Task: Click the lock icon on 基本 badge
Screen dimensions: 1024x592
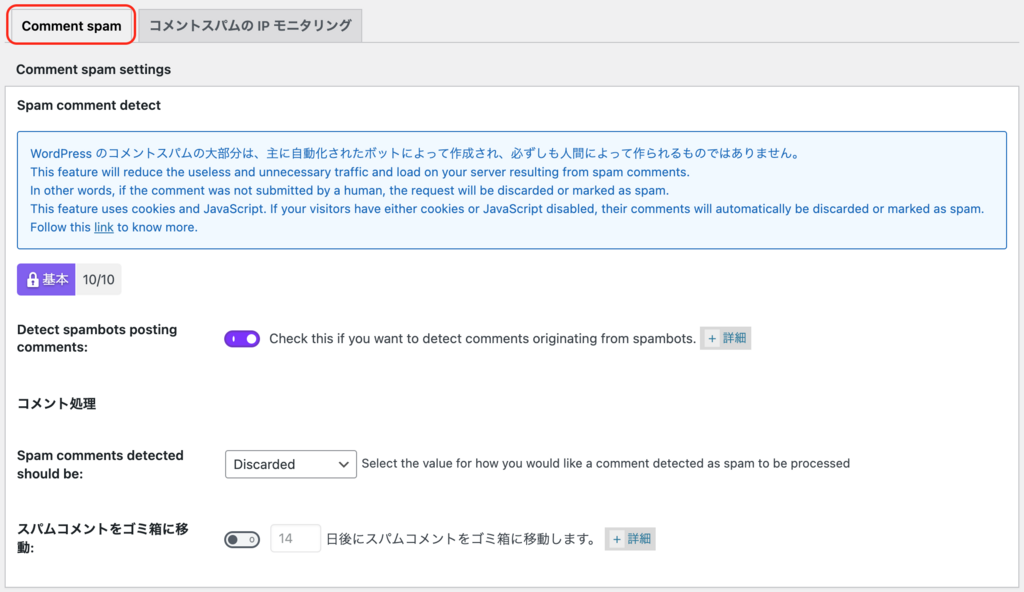Action: (33, 280)
